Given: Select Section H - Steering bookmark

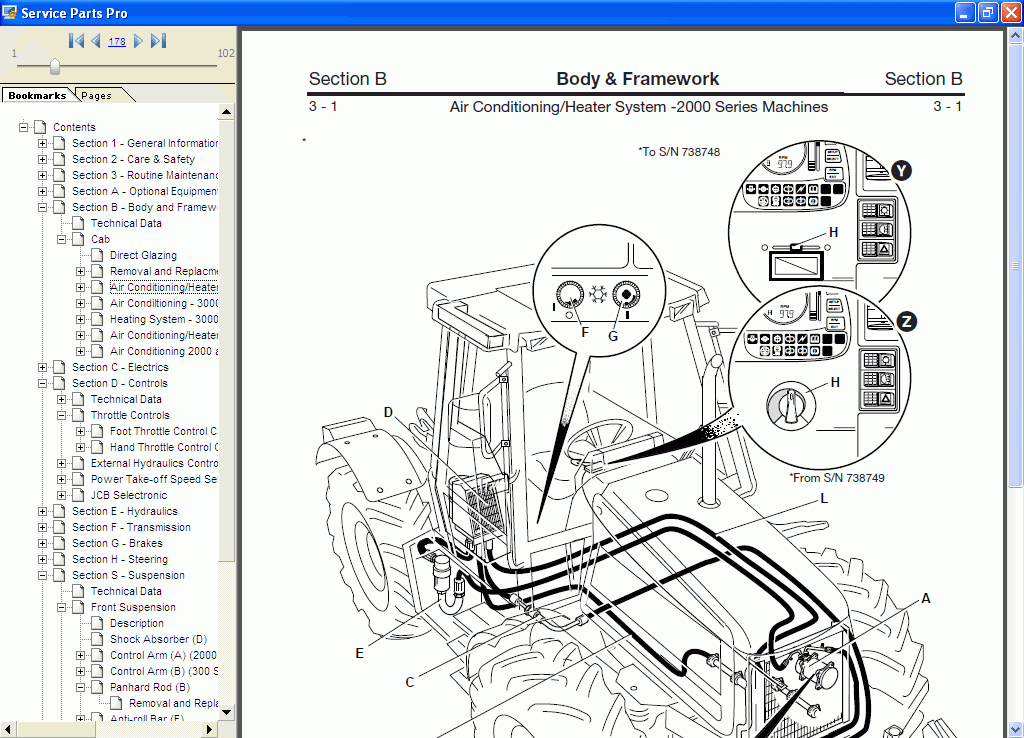Looking at the screenshot, I should coord(119,559).
